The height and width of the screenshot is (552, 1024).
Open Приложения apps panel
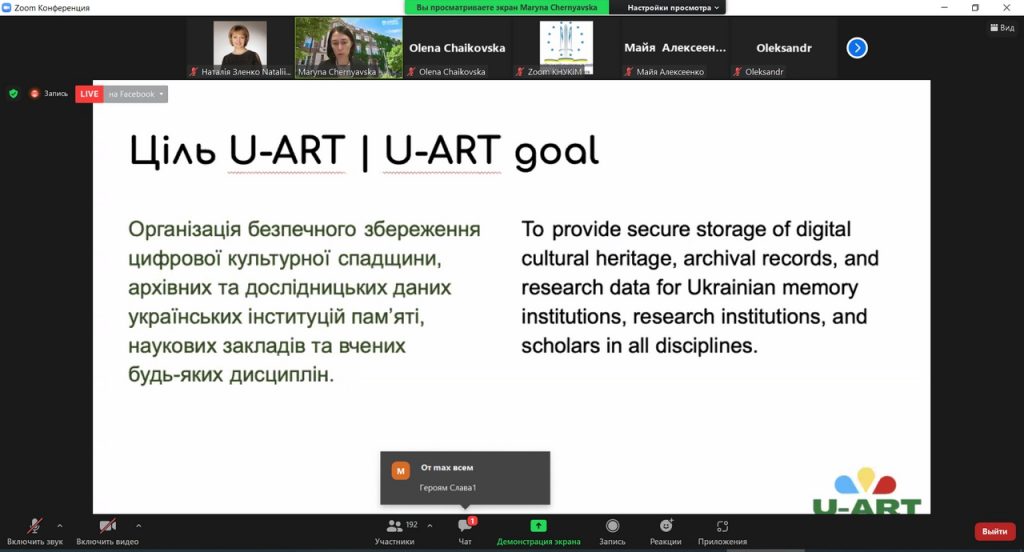(722, 532)
